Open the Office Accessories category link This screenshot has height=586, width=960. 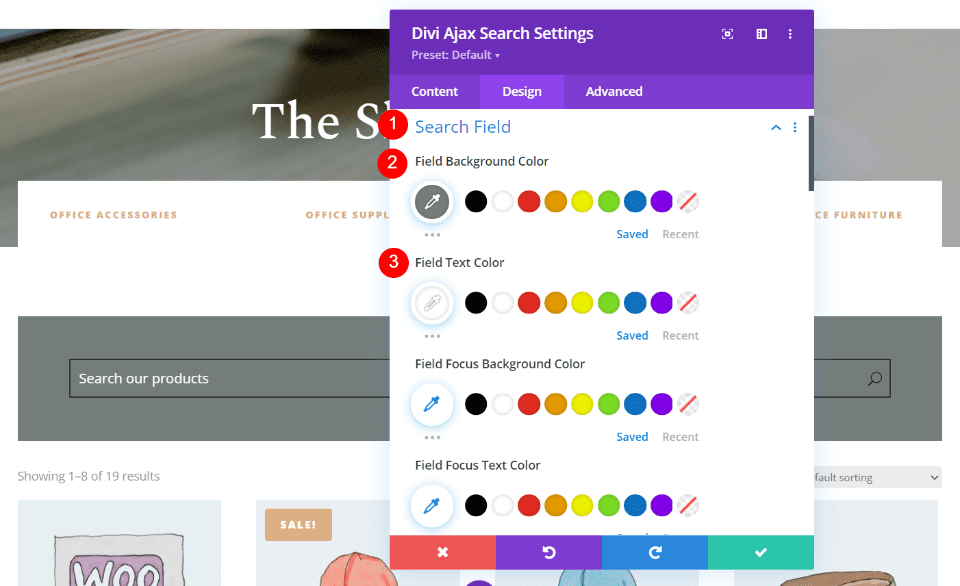(114, 215)
